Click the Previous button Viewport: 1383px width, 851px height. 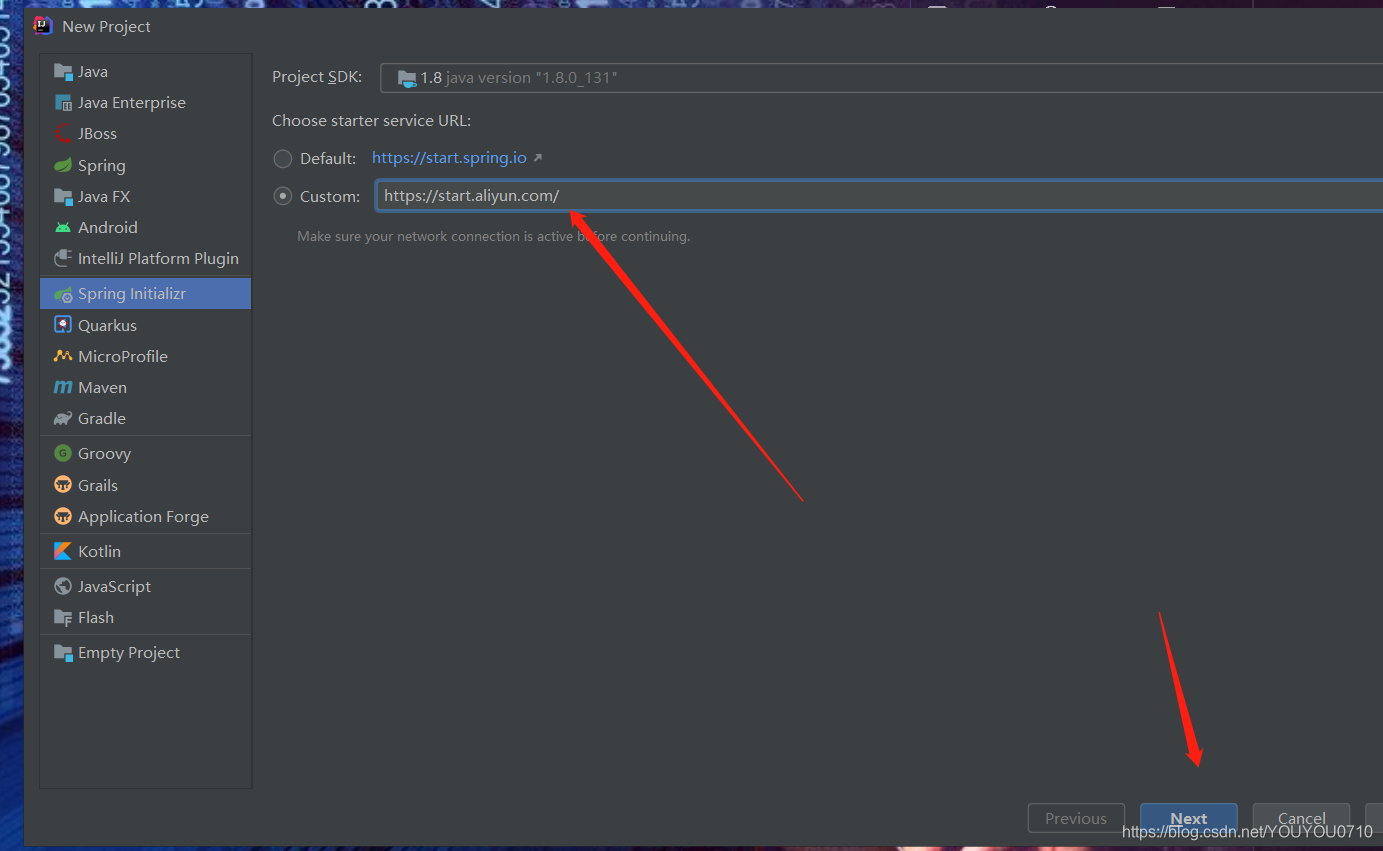point(1076,819)
